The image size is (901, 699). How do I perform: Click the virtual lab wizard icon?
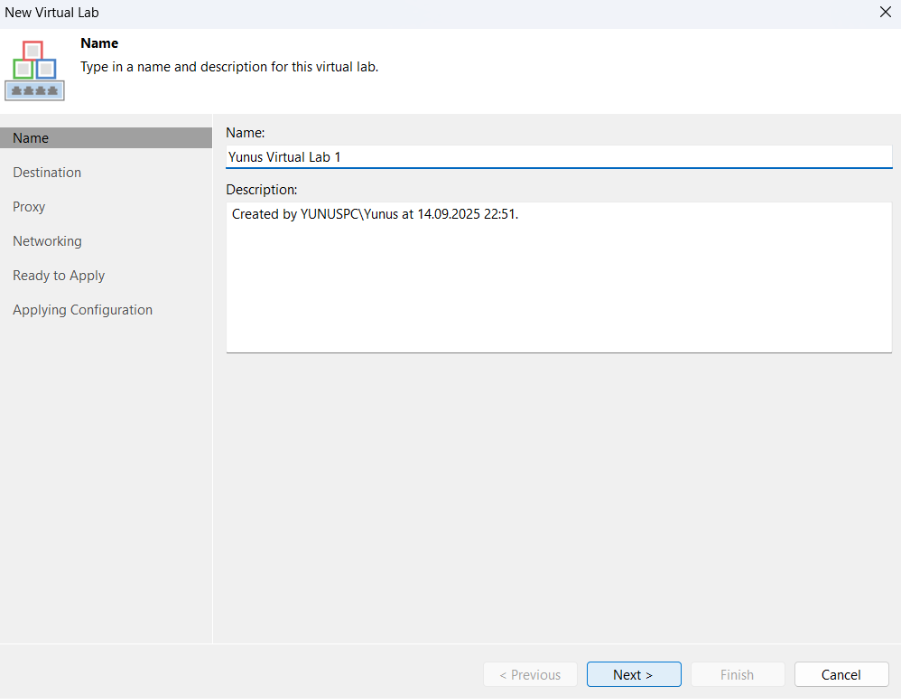[35, 70]
